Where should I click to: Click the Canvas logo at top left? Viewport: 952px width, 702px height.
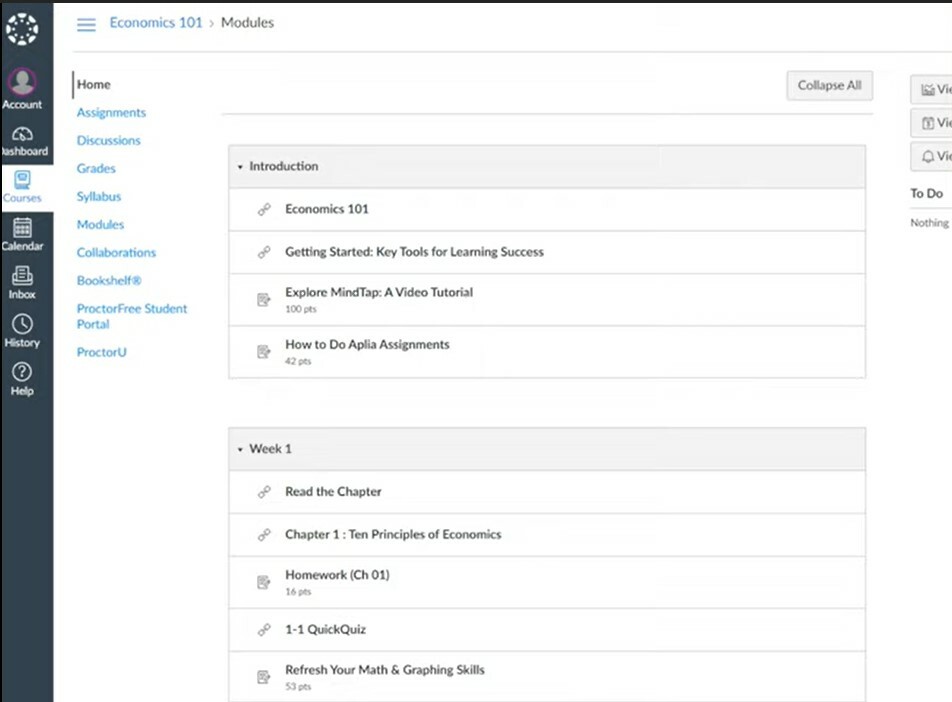coord(22,28)
